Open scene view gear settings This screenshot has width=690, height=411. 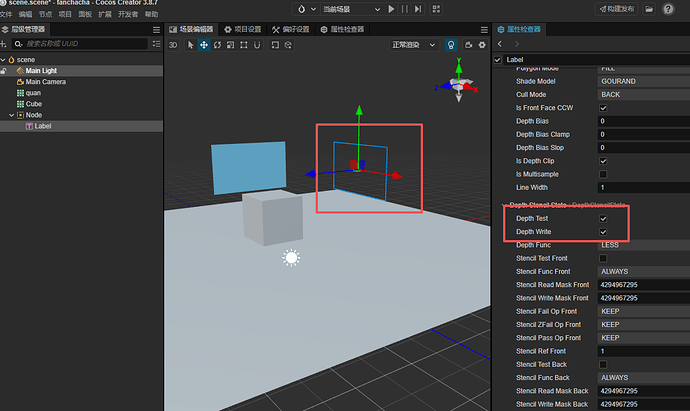click(x=482, y=45)
